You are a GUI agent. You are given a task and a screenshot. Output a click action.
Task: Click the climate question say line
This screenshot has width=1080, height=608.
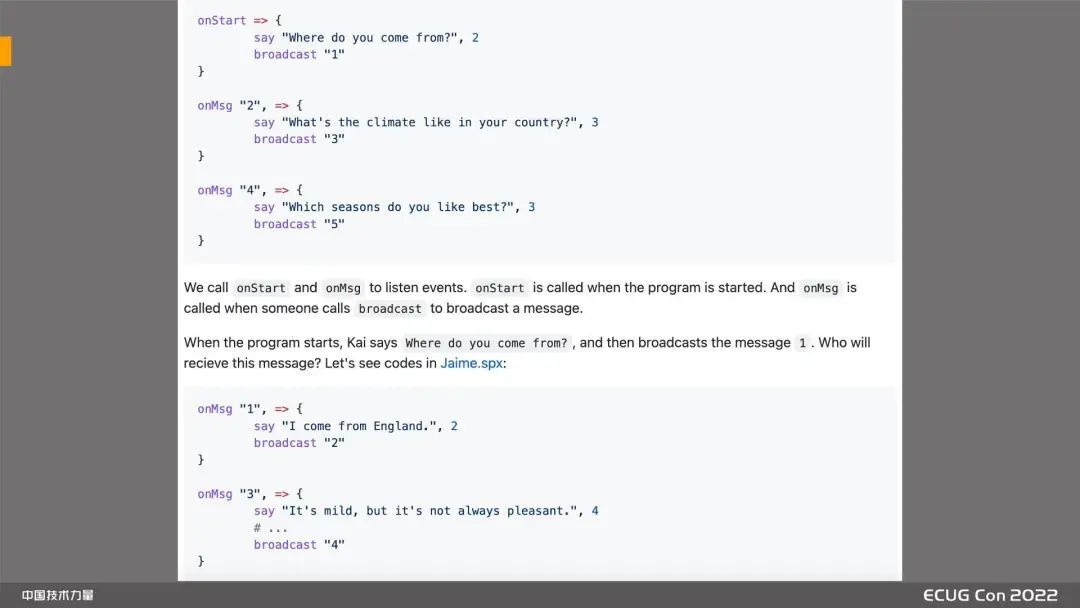pyautogui.click(x=425, y=122)
